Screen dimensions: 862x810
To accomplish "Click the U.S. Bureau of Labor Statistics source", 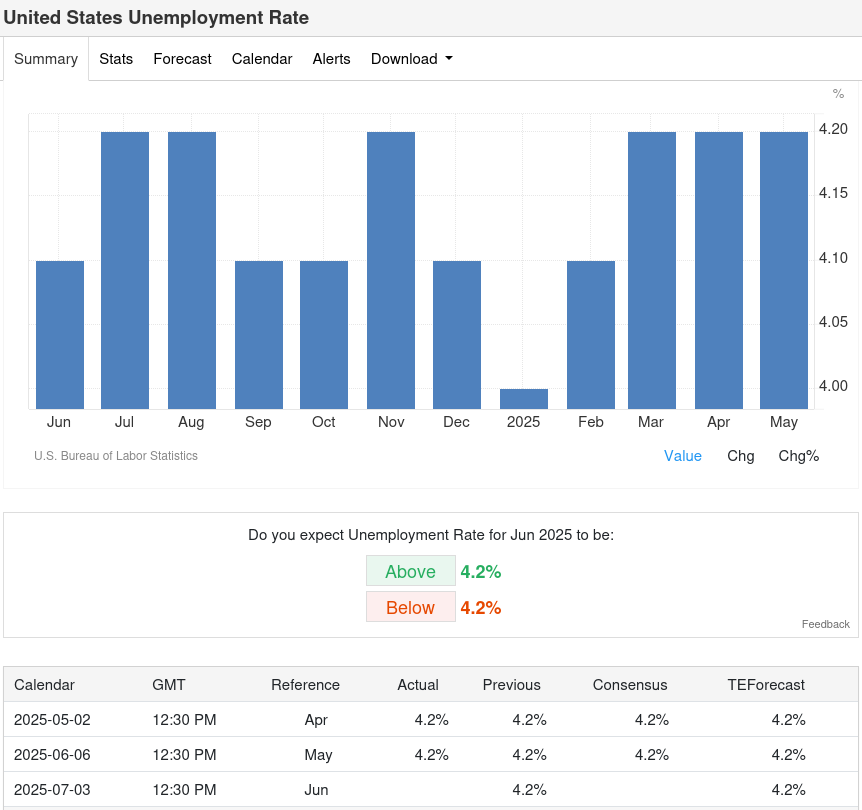I will [116, 456].
